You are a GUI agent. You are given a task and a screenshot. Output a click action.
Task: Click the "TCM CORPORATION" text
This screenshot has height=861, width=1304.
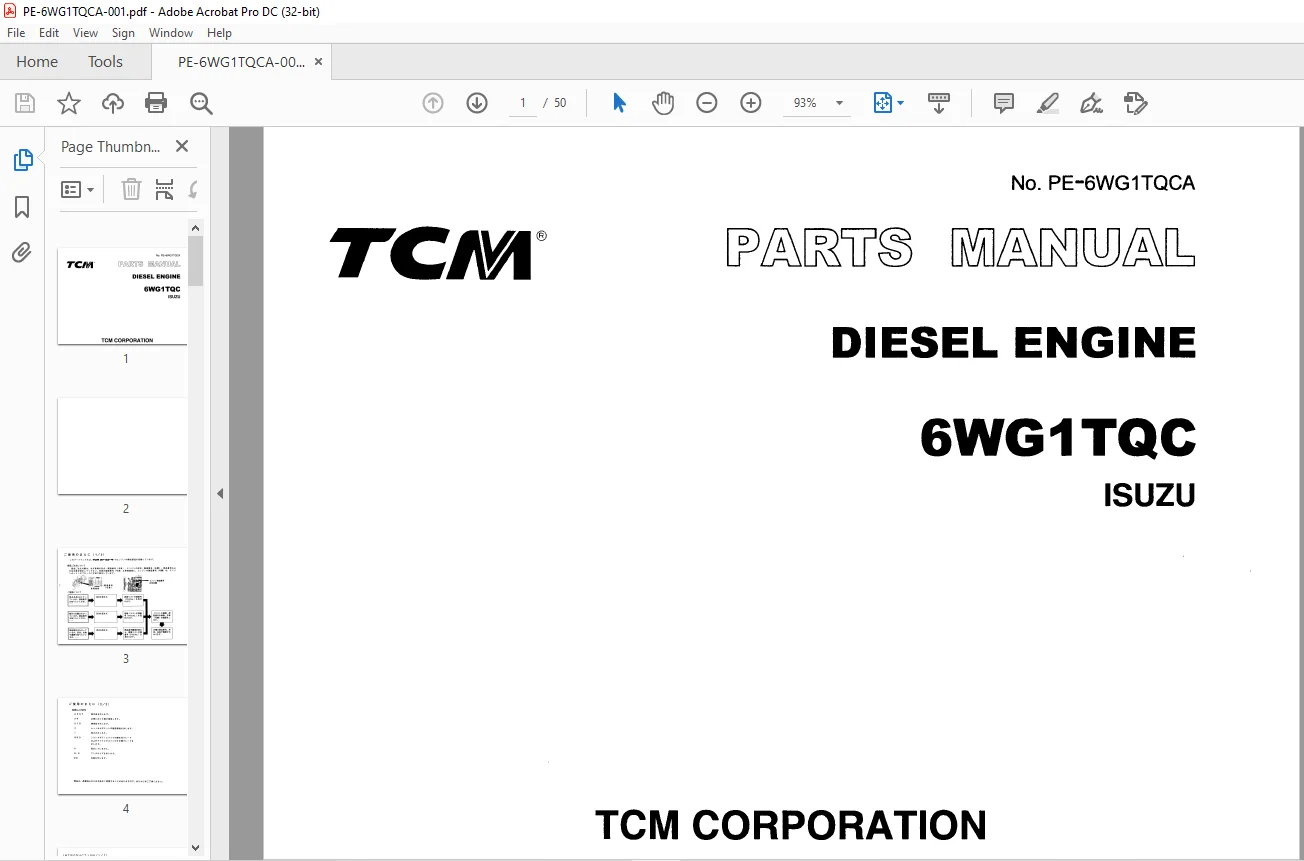[x=791, y=826]
